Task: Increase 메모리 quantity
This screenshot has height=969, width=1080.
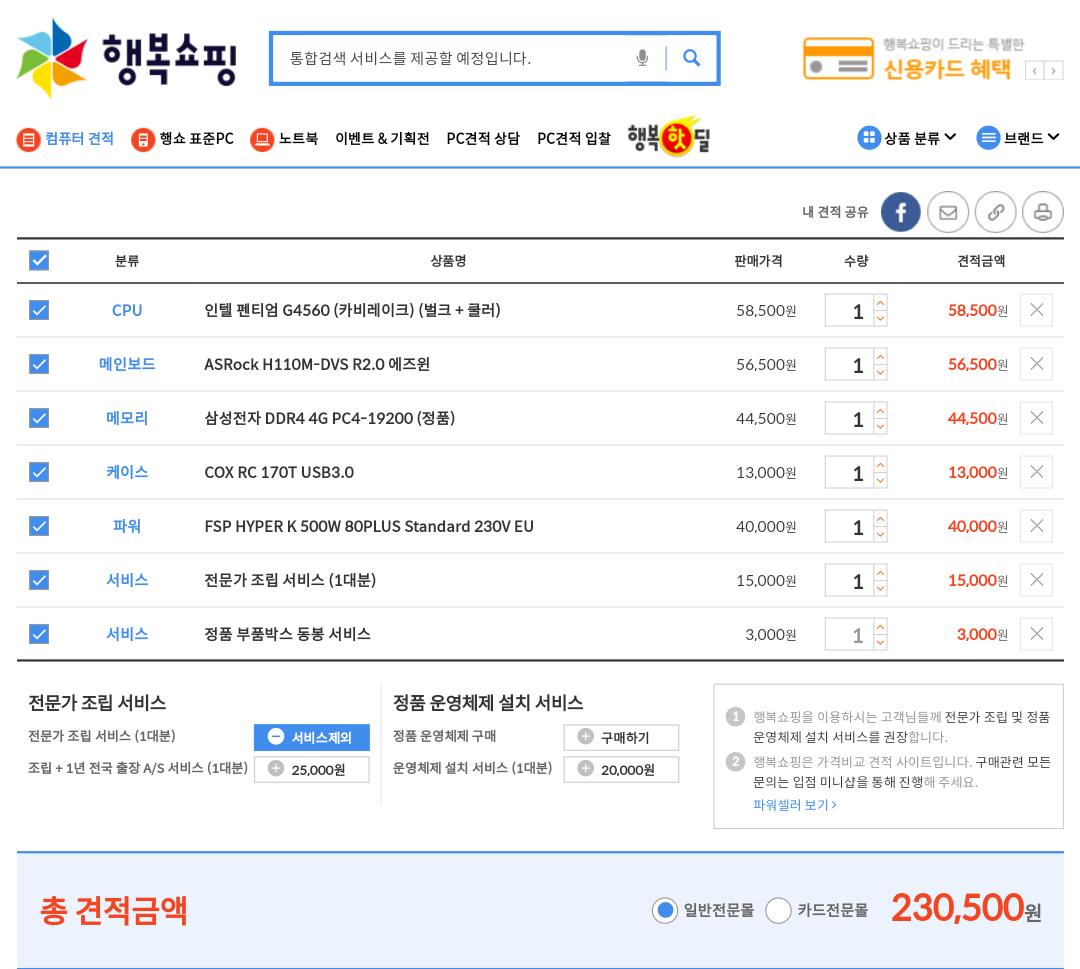Action: [x=880, y=410]
